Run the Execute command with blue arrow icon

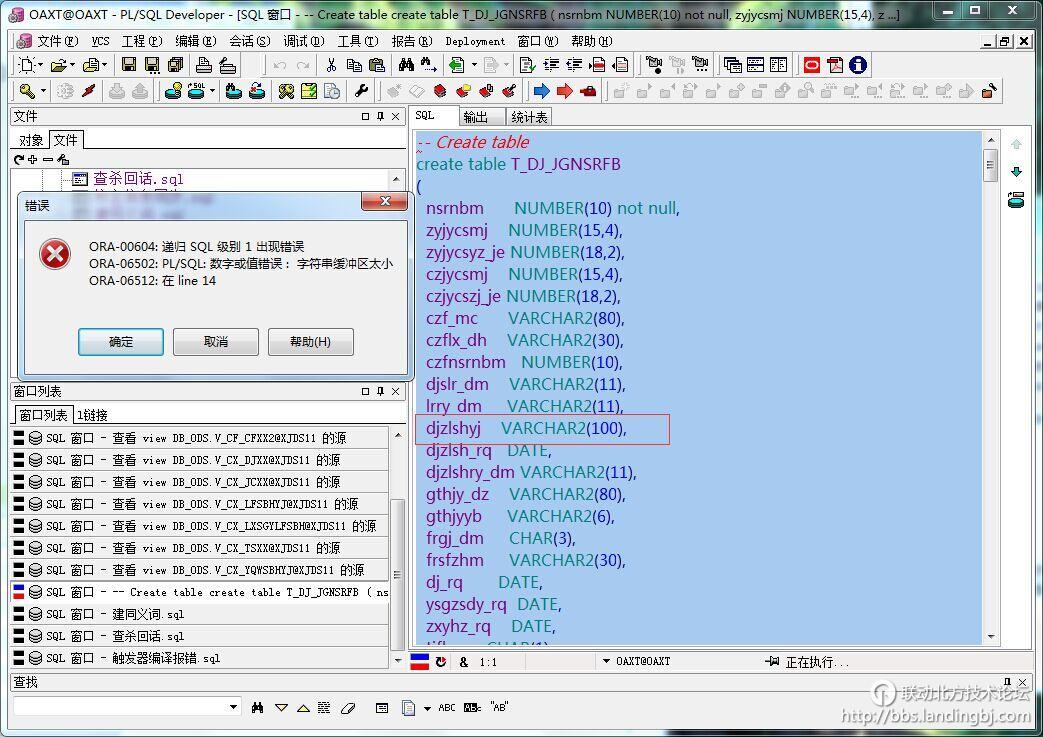(541, 90)
